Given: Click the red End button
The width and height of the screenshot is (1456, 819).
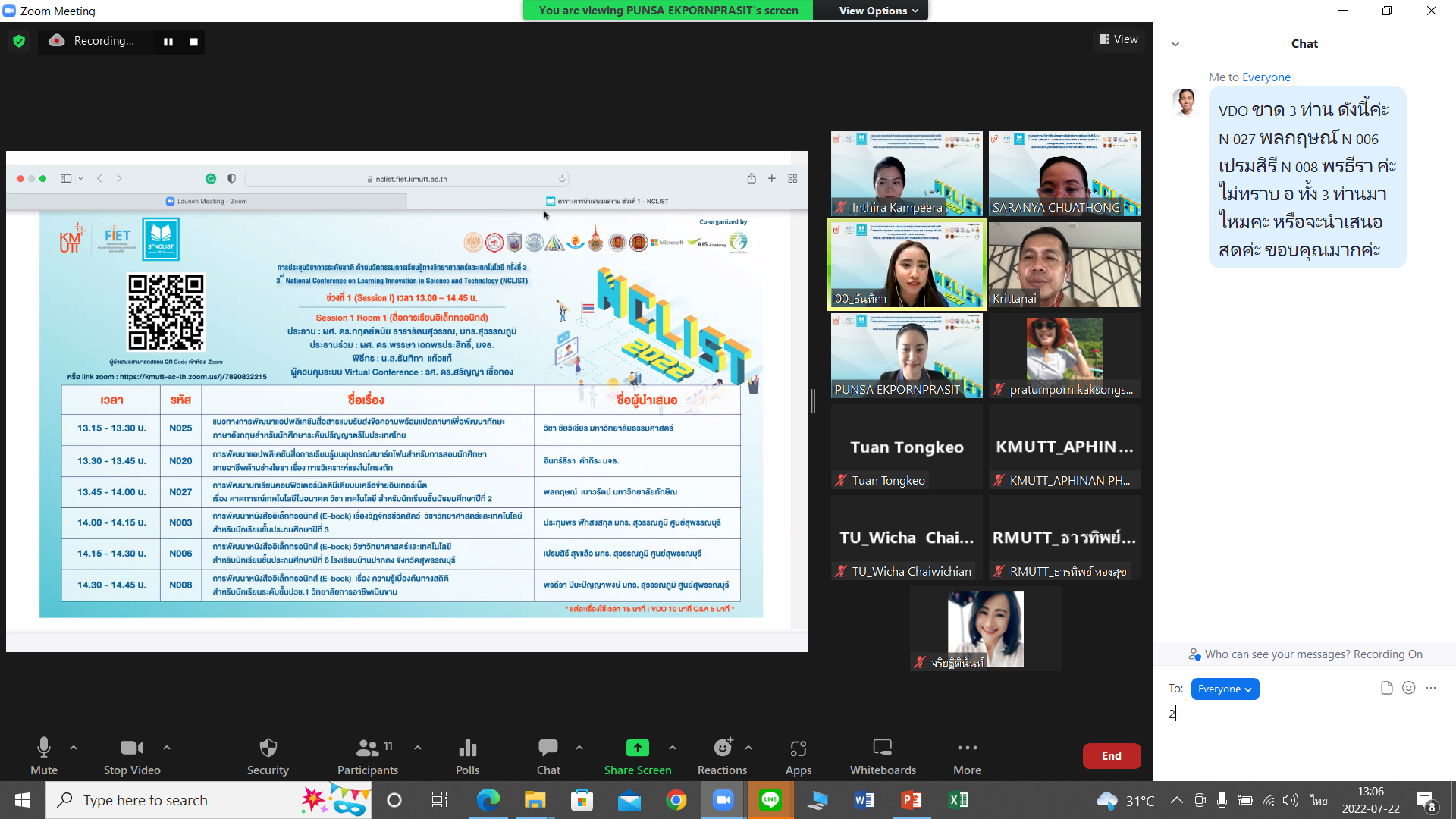Looking at the screenshot, I should tap(1111, 755).
